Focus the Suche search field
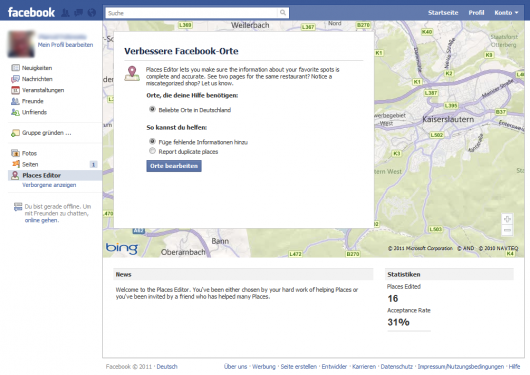This screenshot has height=375, width=530. 192,13
